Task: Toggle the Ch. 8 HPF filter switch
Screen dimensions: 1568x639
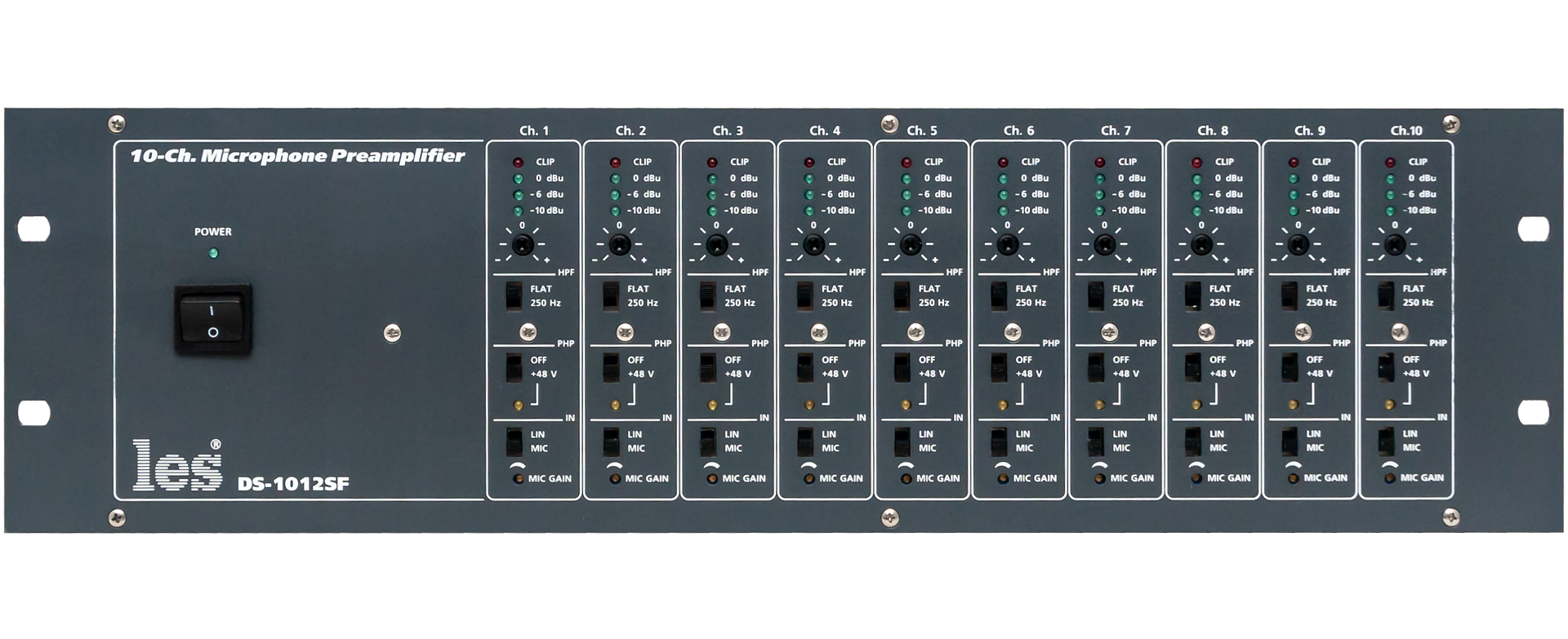Action: [1193, 295]
